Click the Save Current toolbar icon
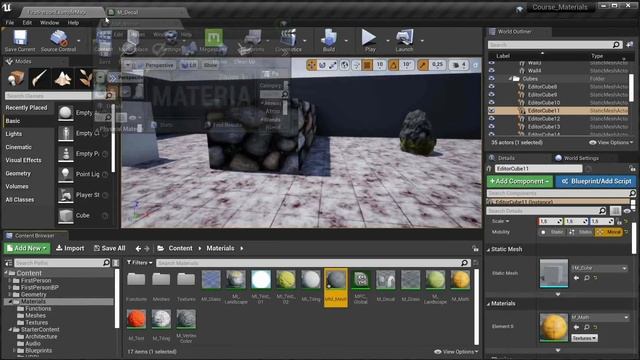The width and height of the screenshot is (640, 360). [20, 41]
